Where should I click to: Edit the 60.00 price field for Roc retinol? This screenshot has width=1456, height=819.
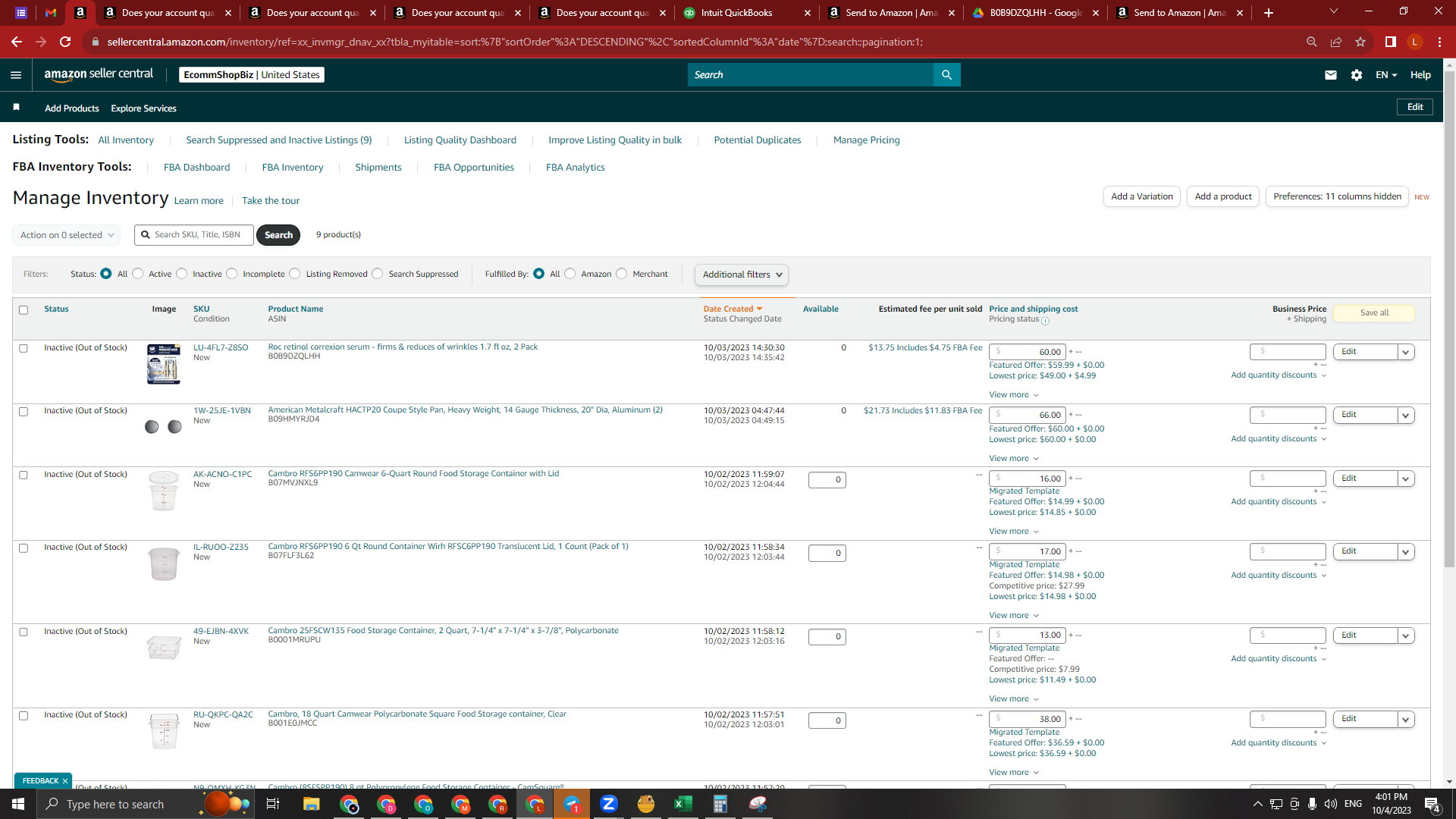tap(1028, 352)
